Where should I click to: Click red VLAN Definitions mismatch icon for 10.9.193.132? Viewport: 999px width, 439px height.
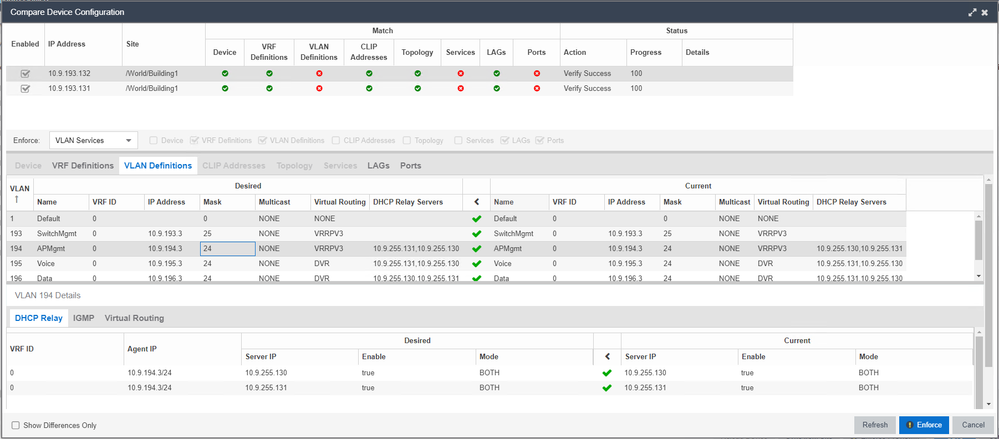tap(319, 73)
